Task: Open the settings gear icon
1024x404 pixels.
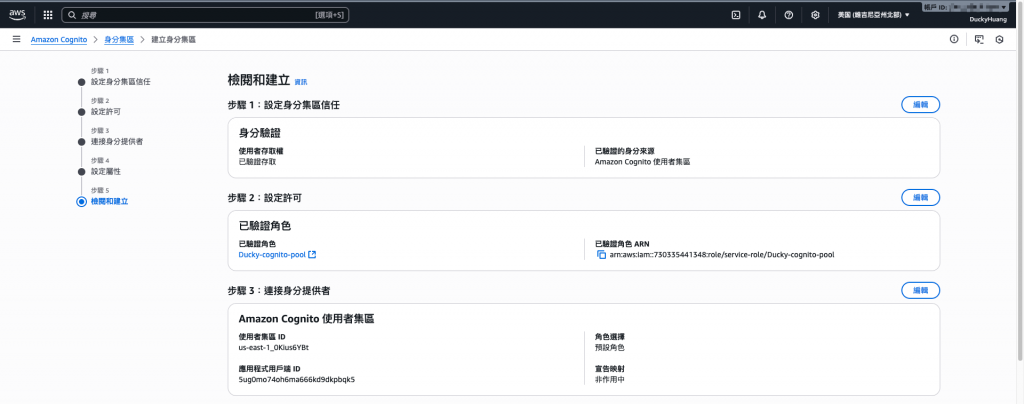Action: coord(815,15)
